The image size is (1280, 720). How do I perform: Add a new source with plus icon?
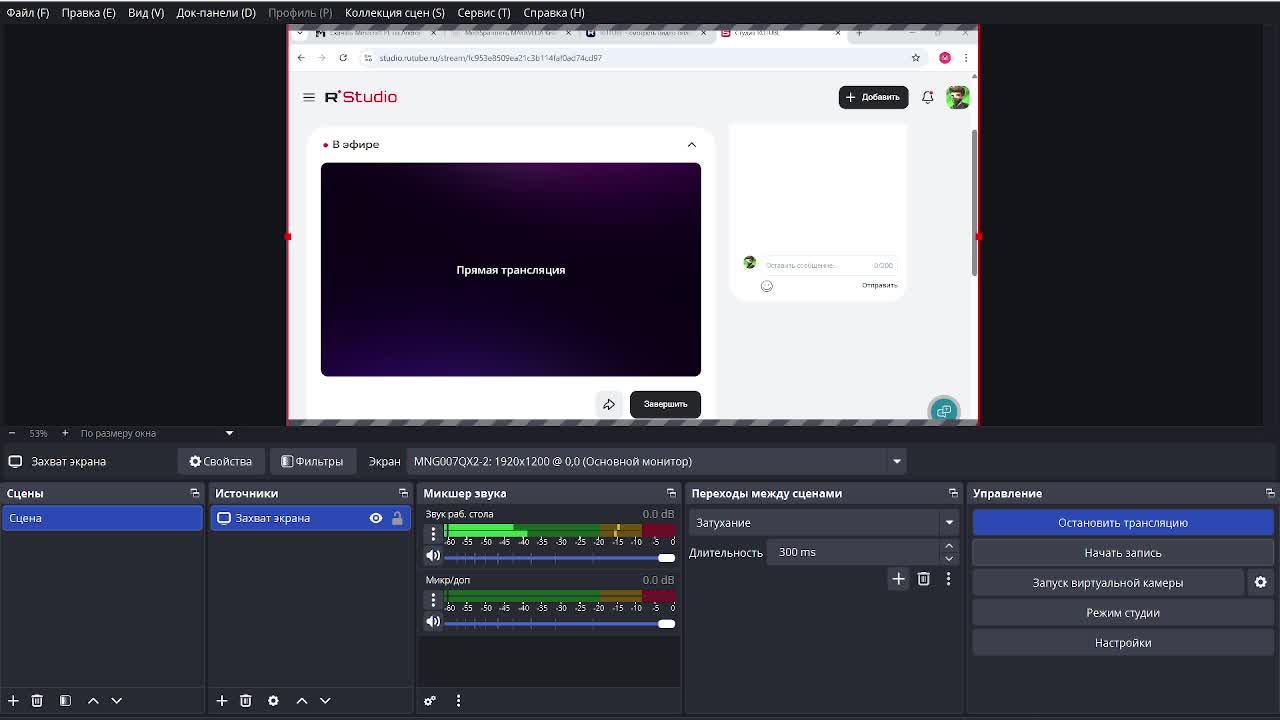click(222, 701)
